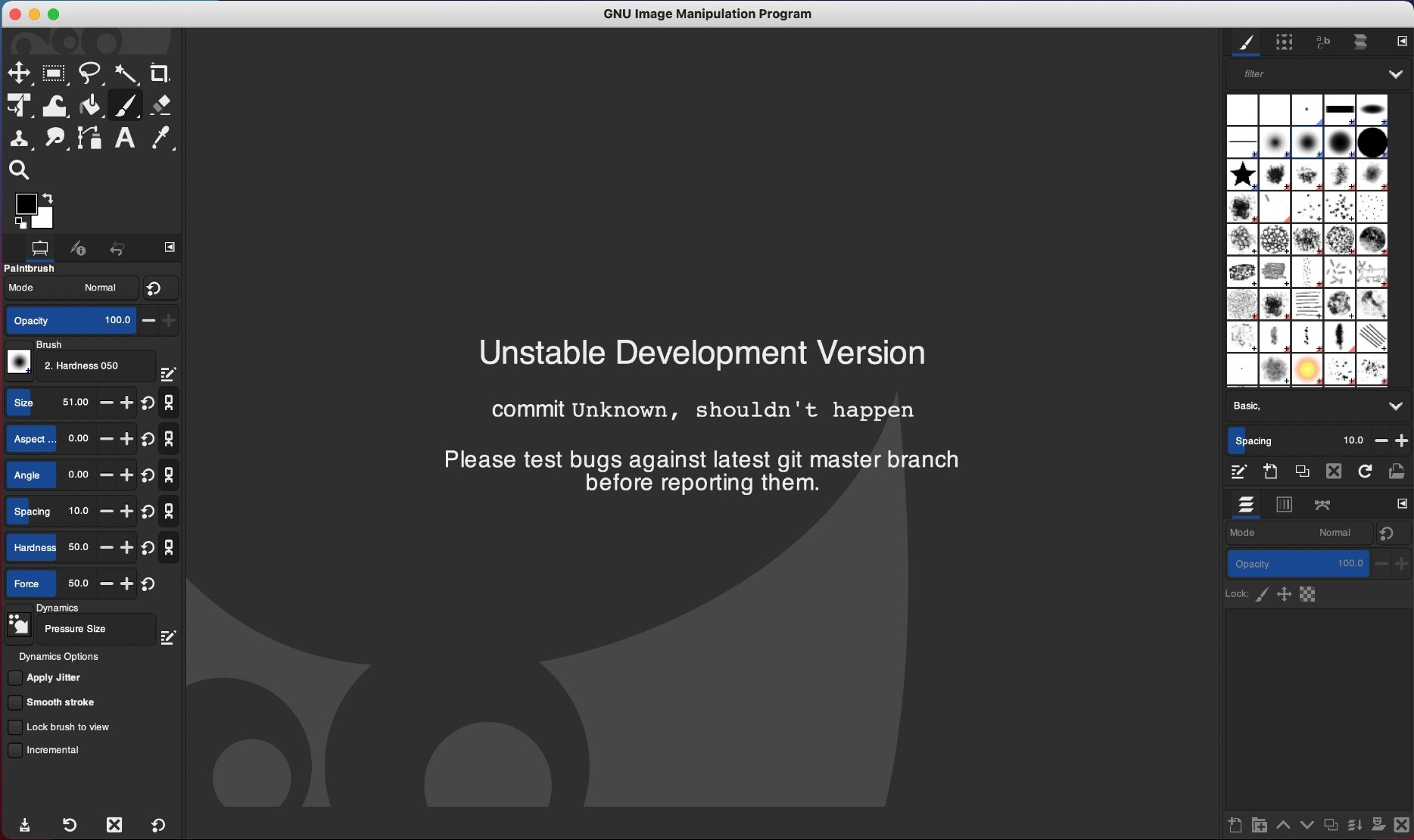Switch to the Channels tab
Screen dimensions: 1414x840
pos(1284,505)
